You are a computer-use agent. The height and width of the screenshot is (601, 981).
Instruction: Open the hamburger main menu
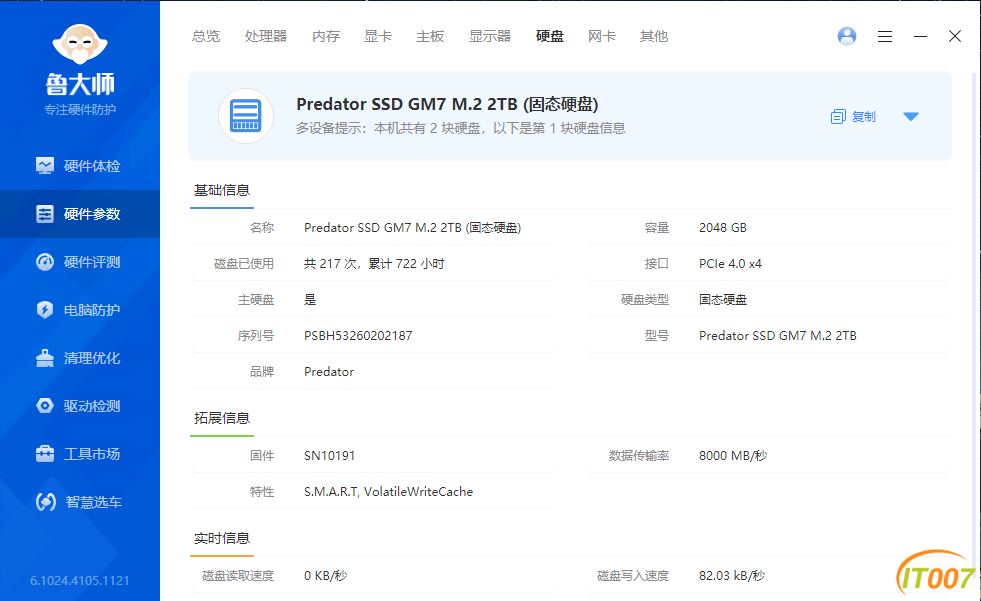885,36
